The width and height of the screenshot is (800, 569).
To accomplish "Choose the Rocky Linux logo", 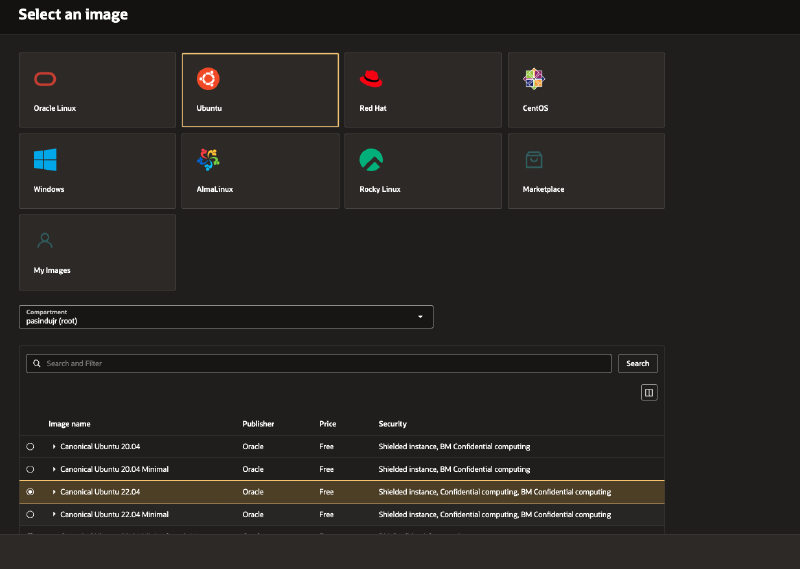I will coord(371,160).
